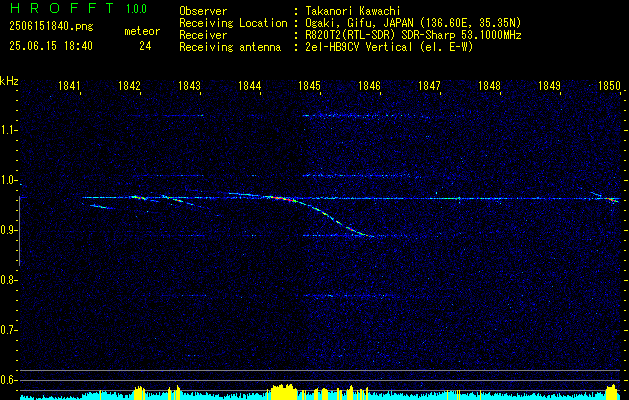Viewport: 629px width, 400px height.
Task: Click the 1850 time marker
Action: pyautogui.click(x=610, y=85)
